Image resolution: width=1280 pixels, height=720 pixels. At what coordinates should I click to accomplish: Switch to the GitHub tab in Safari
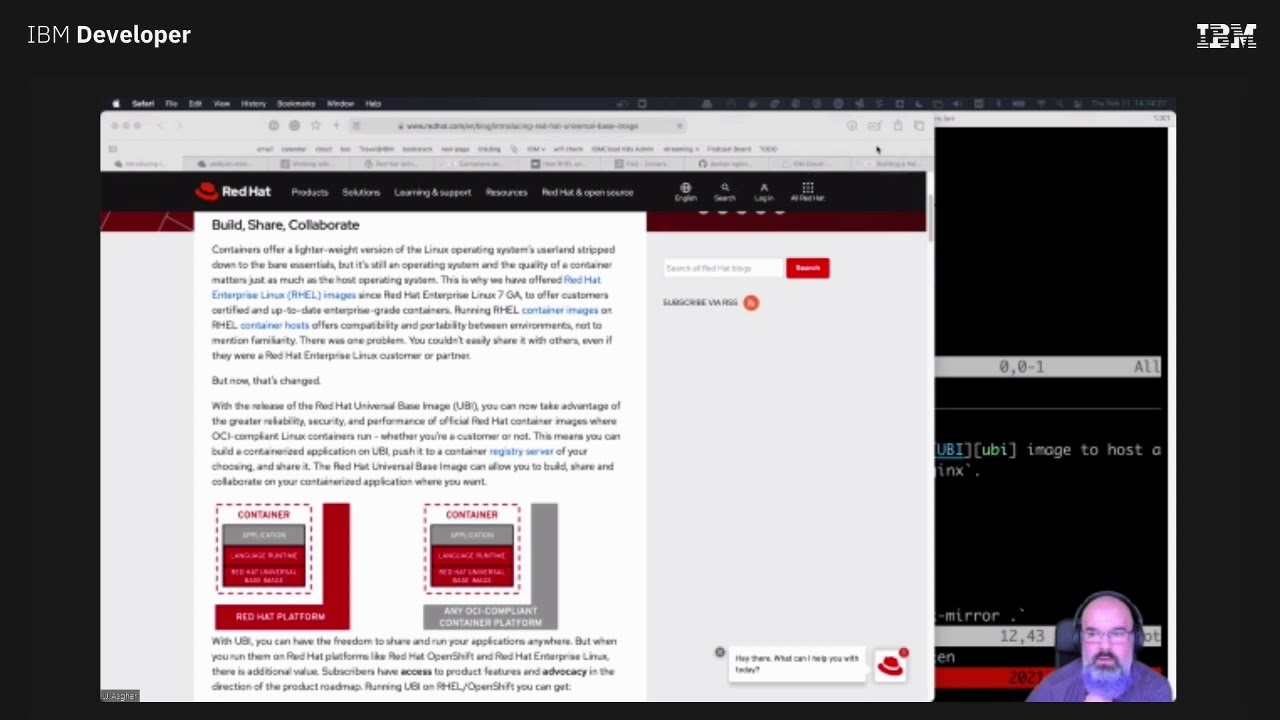[x=729, y=163]
